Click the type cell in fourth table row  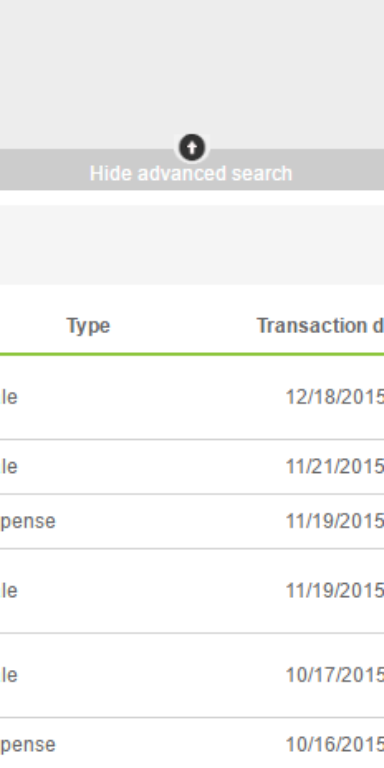(9, 591)
